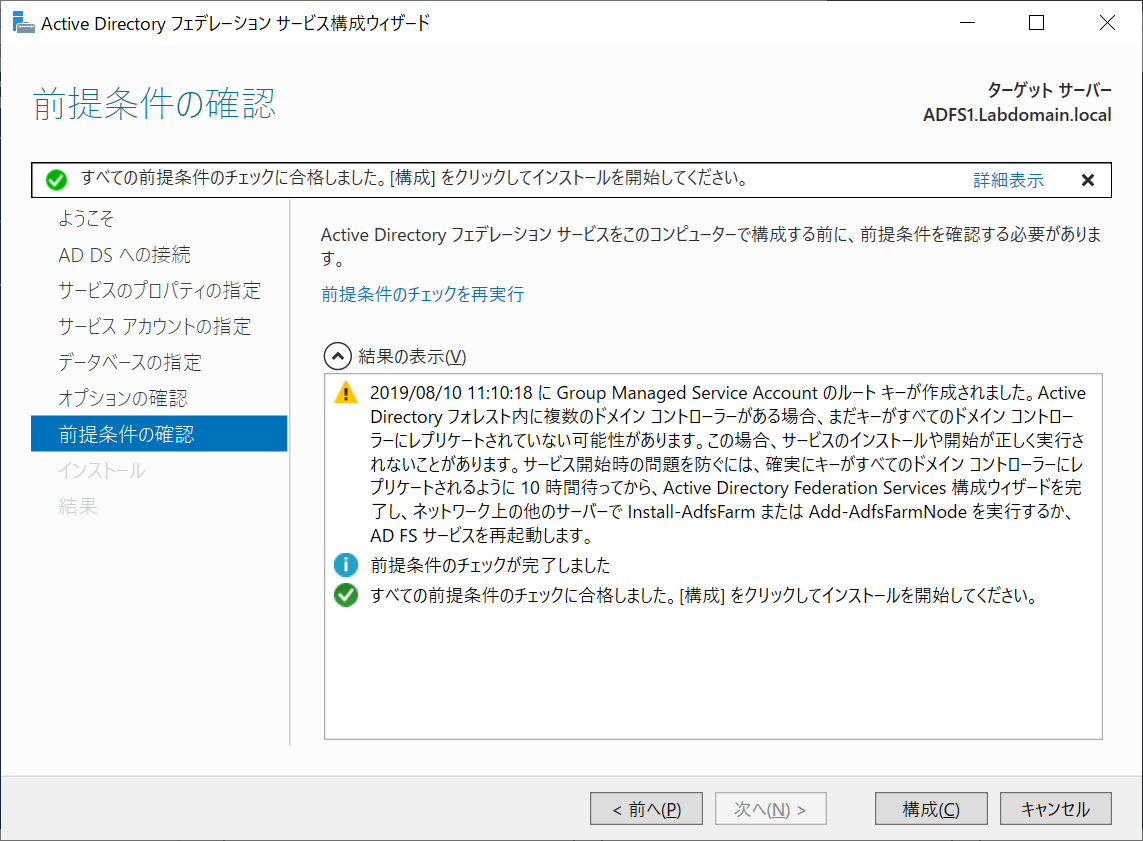This screenshot has height=841, width=1143.
Task: Open データベースの指定 step
Action: (x=130, y=362)
